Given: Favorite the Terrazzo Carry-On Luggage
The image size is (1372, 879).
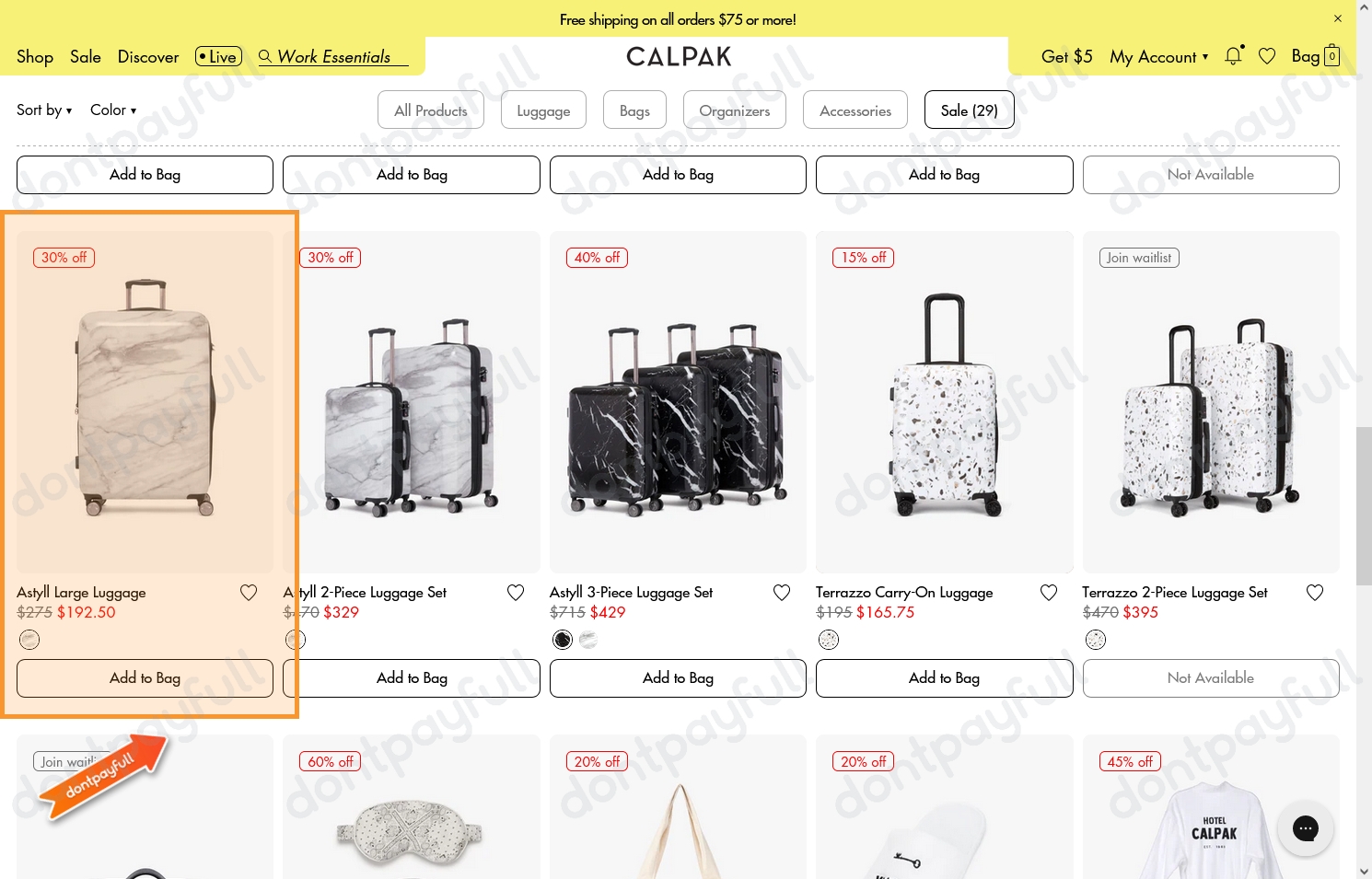Looking at the screenshot, I should click(1049, 592).
